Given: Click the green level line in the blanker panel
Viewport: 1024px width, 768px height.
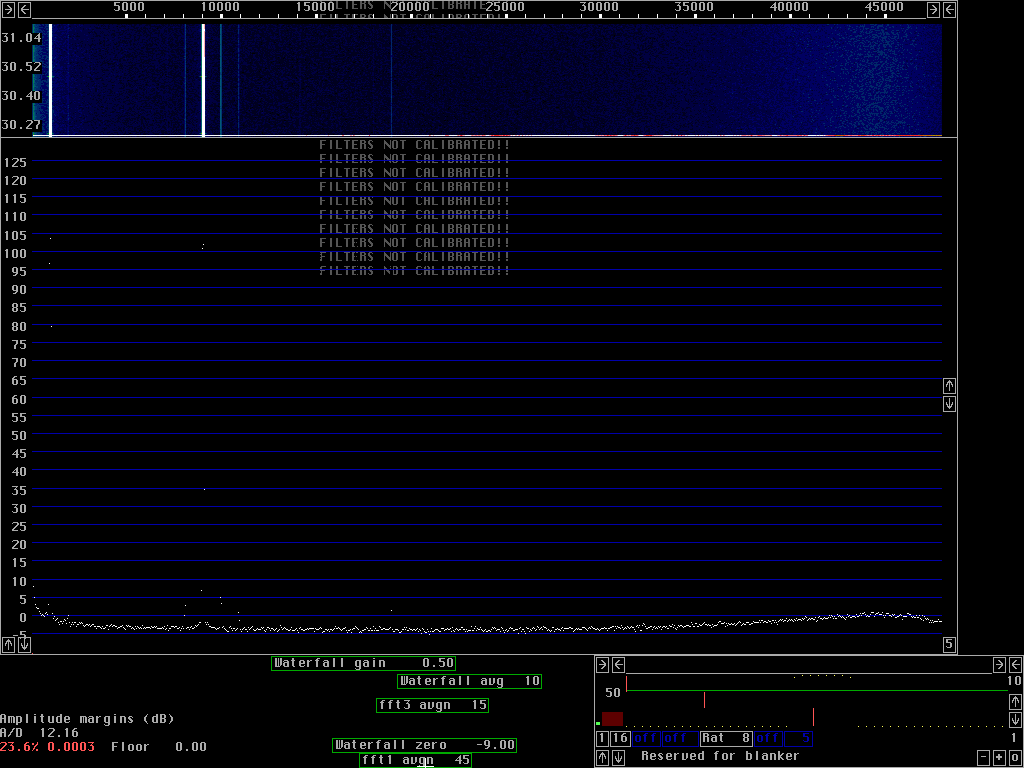Looking at the screenshot, I should coord(816,690).
